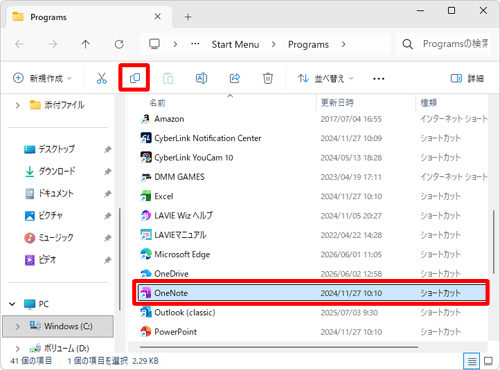Sort by the 種類 column header
This screenshot has width=500, height=370.
tap(429, 103)
